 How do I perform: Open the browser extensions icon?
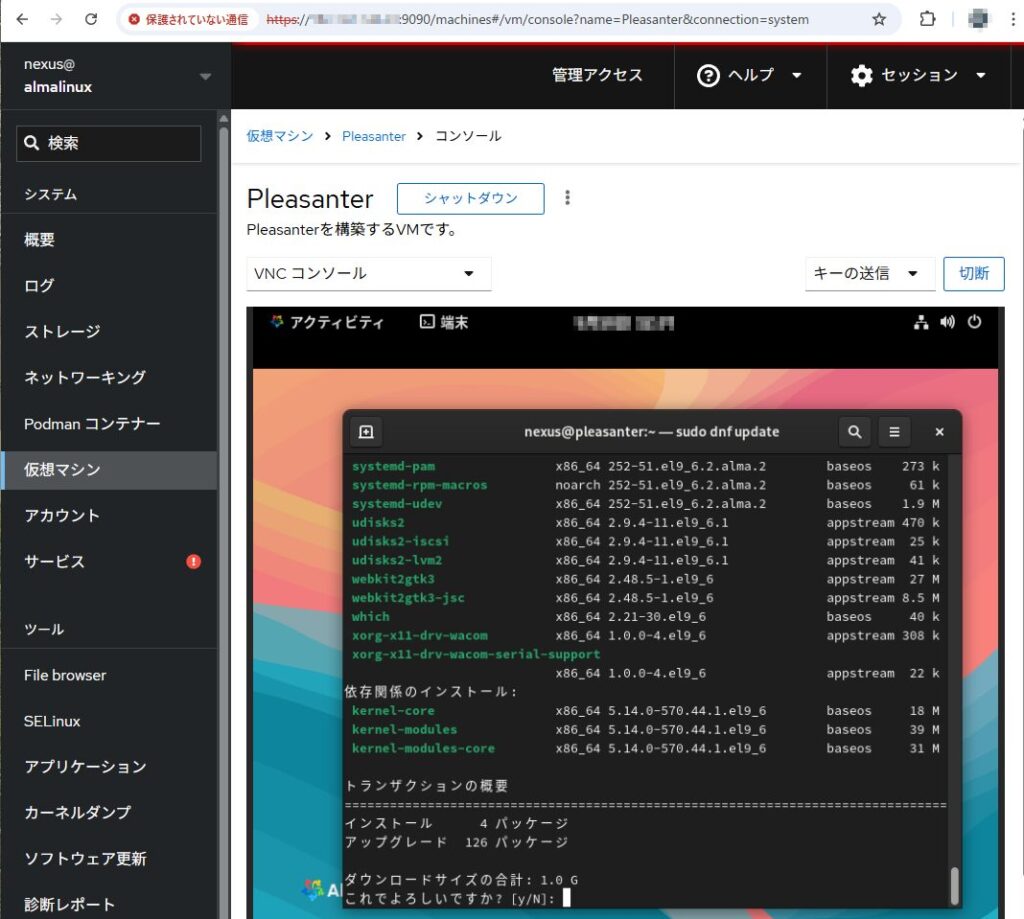pyautogui.click(x=927, y=19)
